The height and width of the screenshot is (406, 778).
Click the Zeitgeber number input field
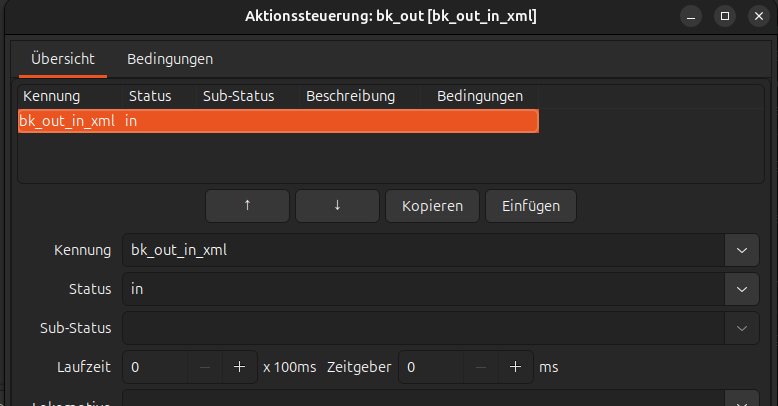pos(431,367)
